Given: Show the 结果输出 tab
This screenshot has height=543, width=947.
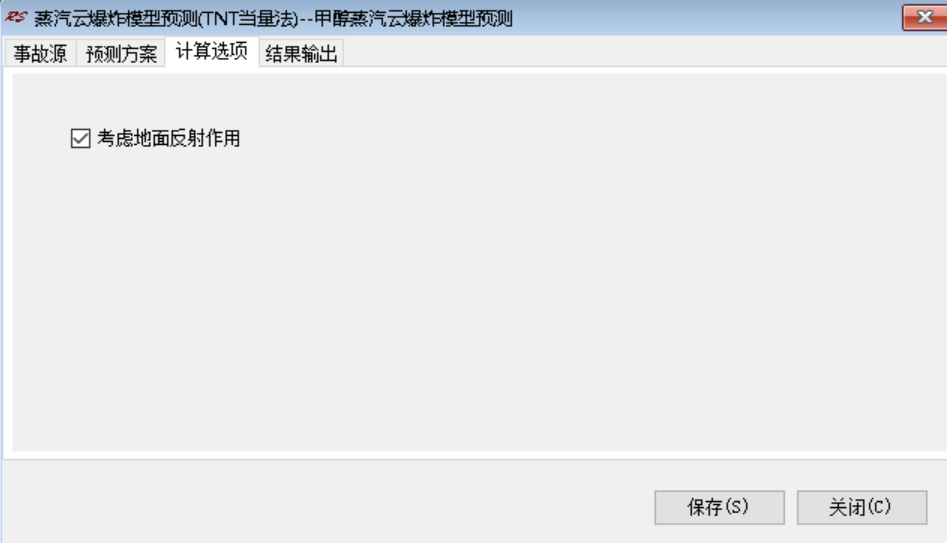Looking at the screenshot, I should pos(301,54).
